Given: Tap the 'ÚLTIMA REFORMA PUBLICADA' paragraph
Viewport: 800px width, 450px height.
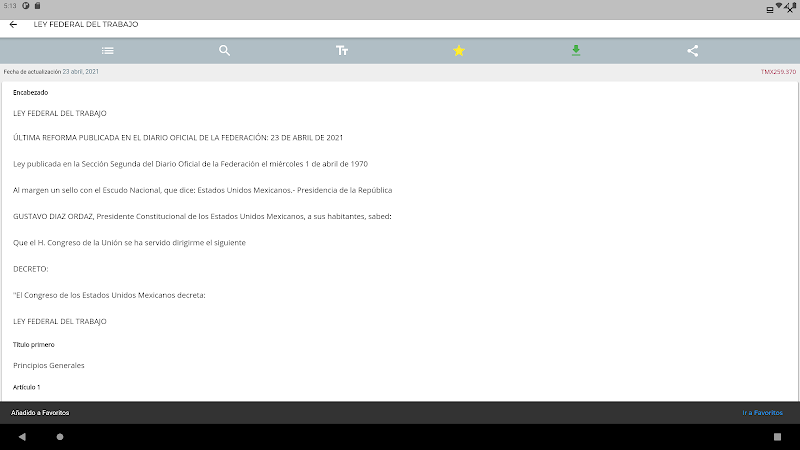Looking at the screenshot, I should (x=178, y=138).
